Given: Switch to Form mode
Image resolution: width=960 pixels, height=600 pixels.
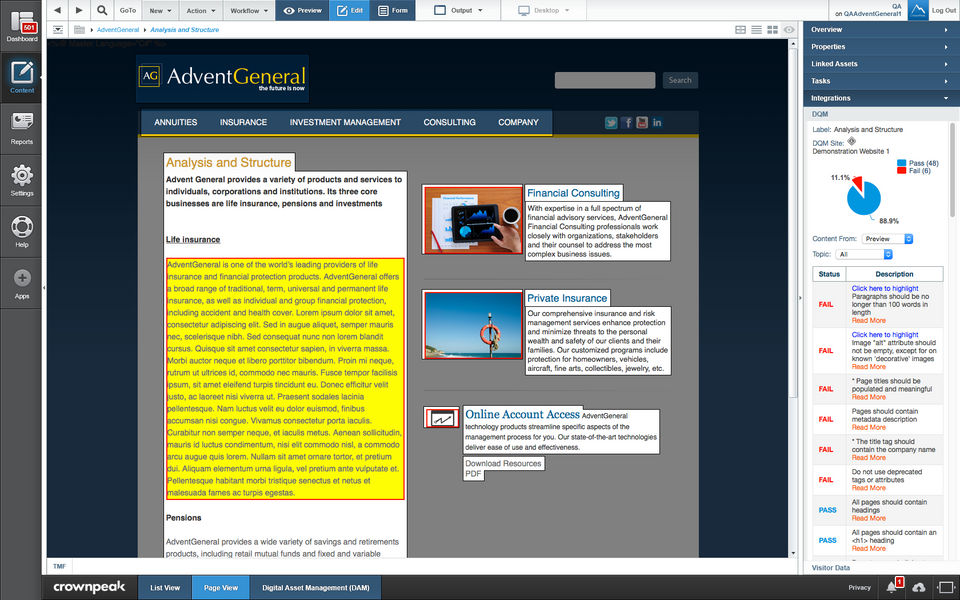Looking at the screenshot, I should [x=392, y=10].
